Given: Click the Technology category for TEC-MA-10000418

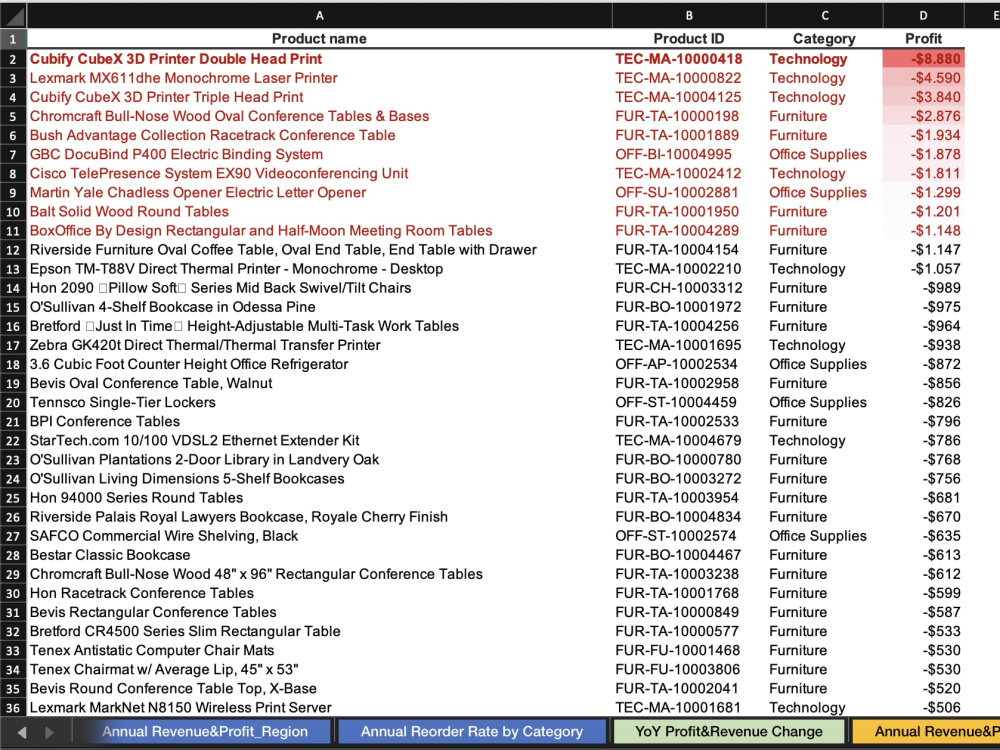Looking at the screenshot, I should 825,59.
